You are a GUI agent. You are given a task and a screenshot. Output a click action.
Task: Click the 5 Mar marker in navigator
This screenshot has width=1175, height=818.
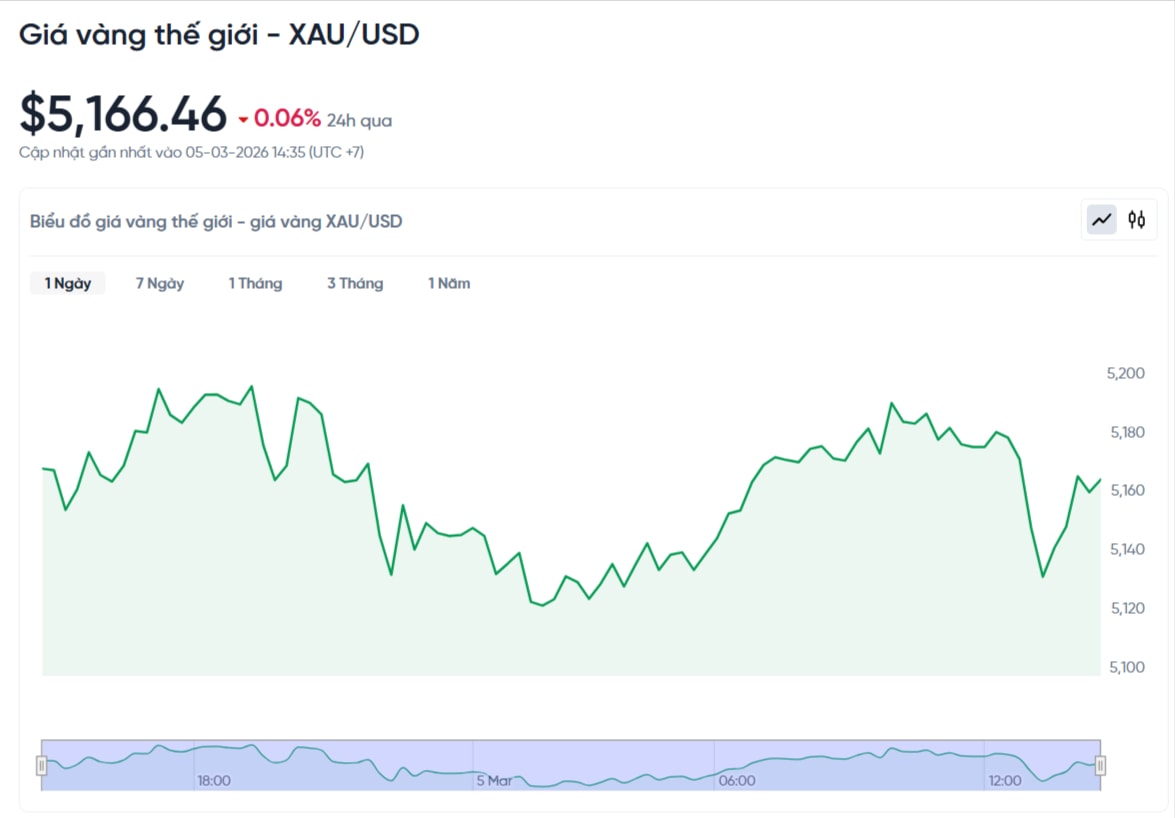coord(494,780)
